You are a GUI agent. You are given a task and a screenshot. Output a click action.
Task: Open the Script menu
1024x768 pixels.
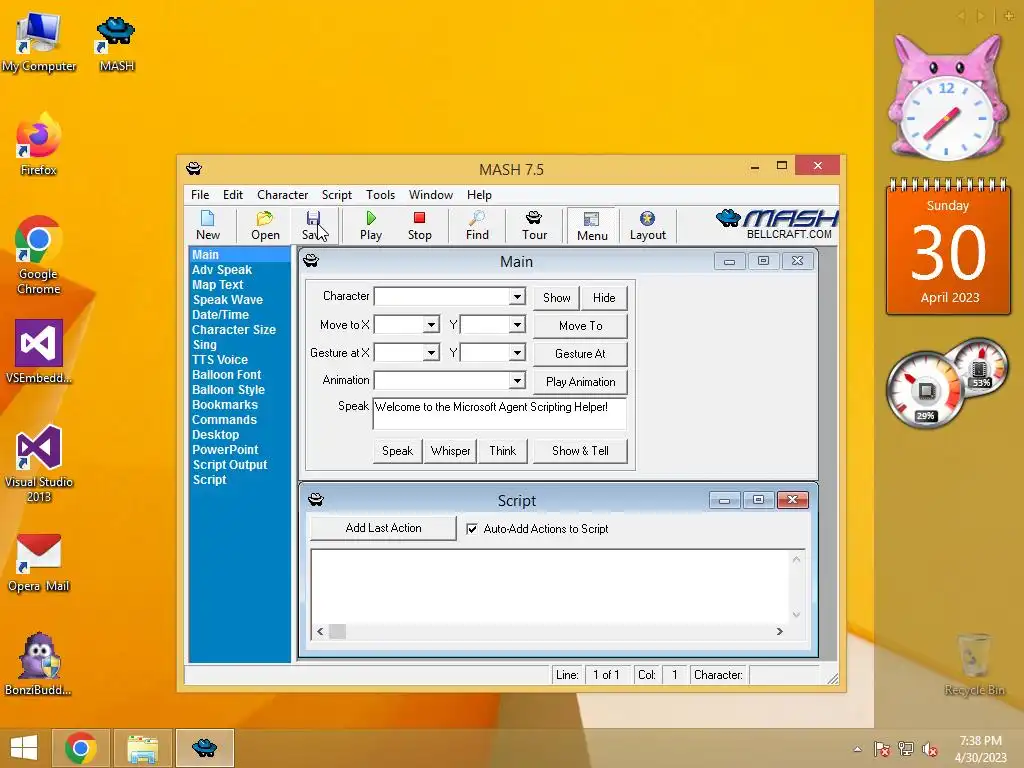(336, 195)
